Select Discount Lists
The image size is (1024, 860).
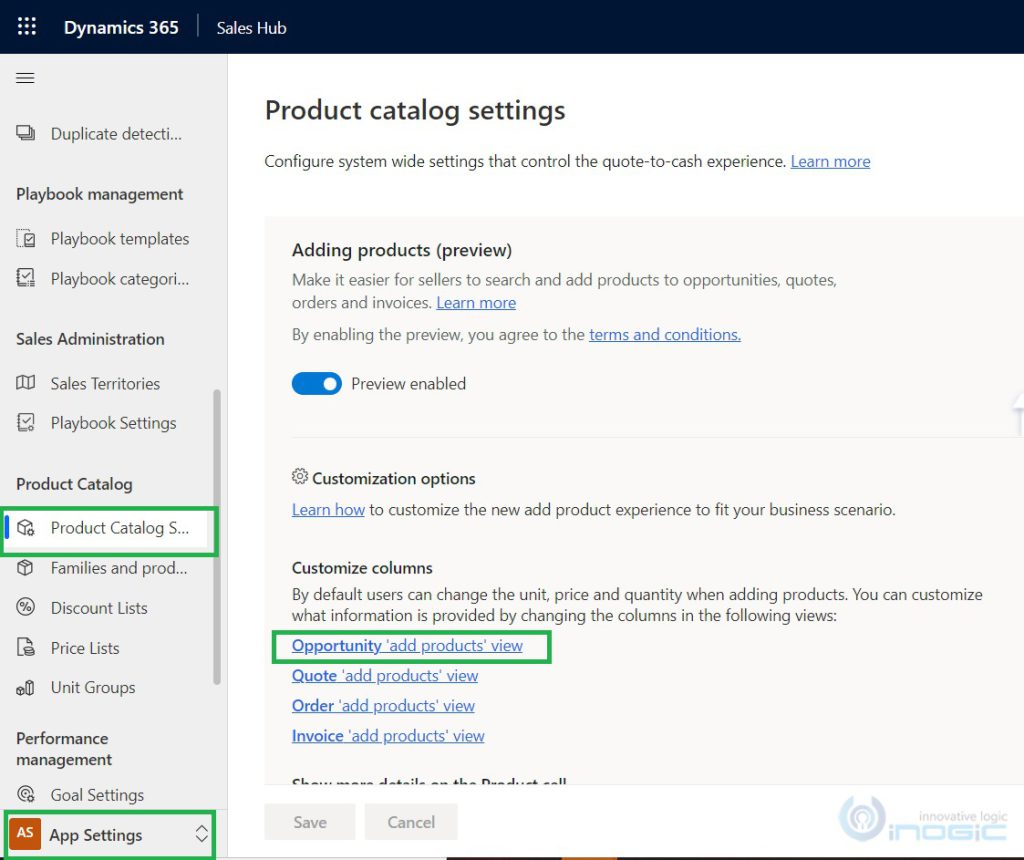click(99, 607)
